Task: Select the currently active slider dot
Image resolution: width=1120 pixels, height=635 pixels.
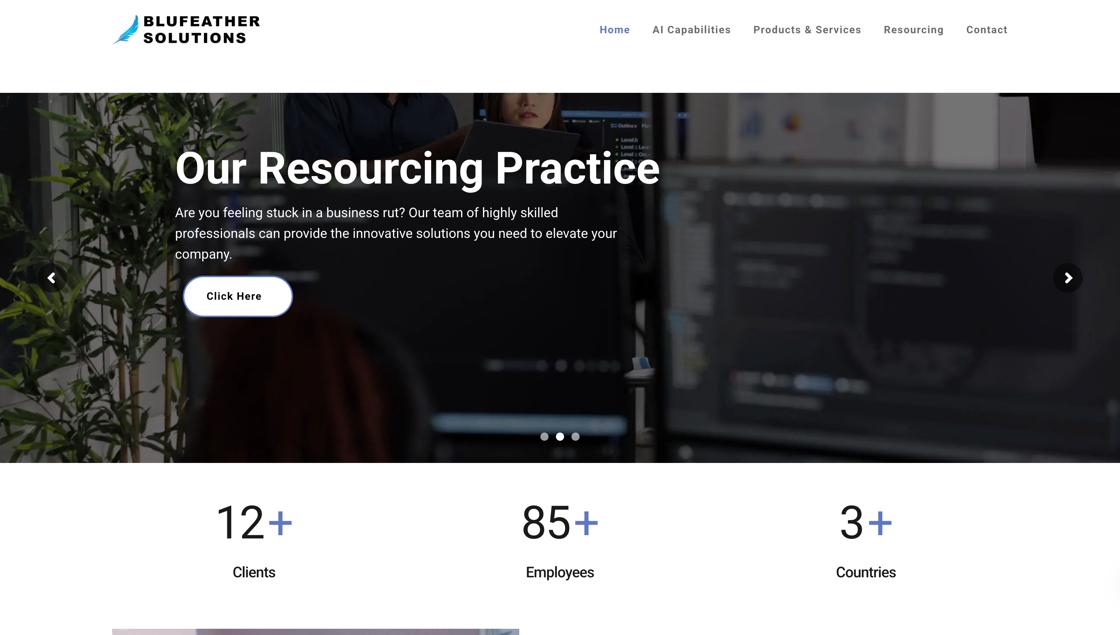Action: (559, 435)
